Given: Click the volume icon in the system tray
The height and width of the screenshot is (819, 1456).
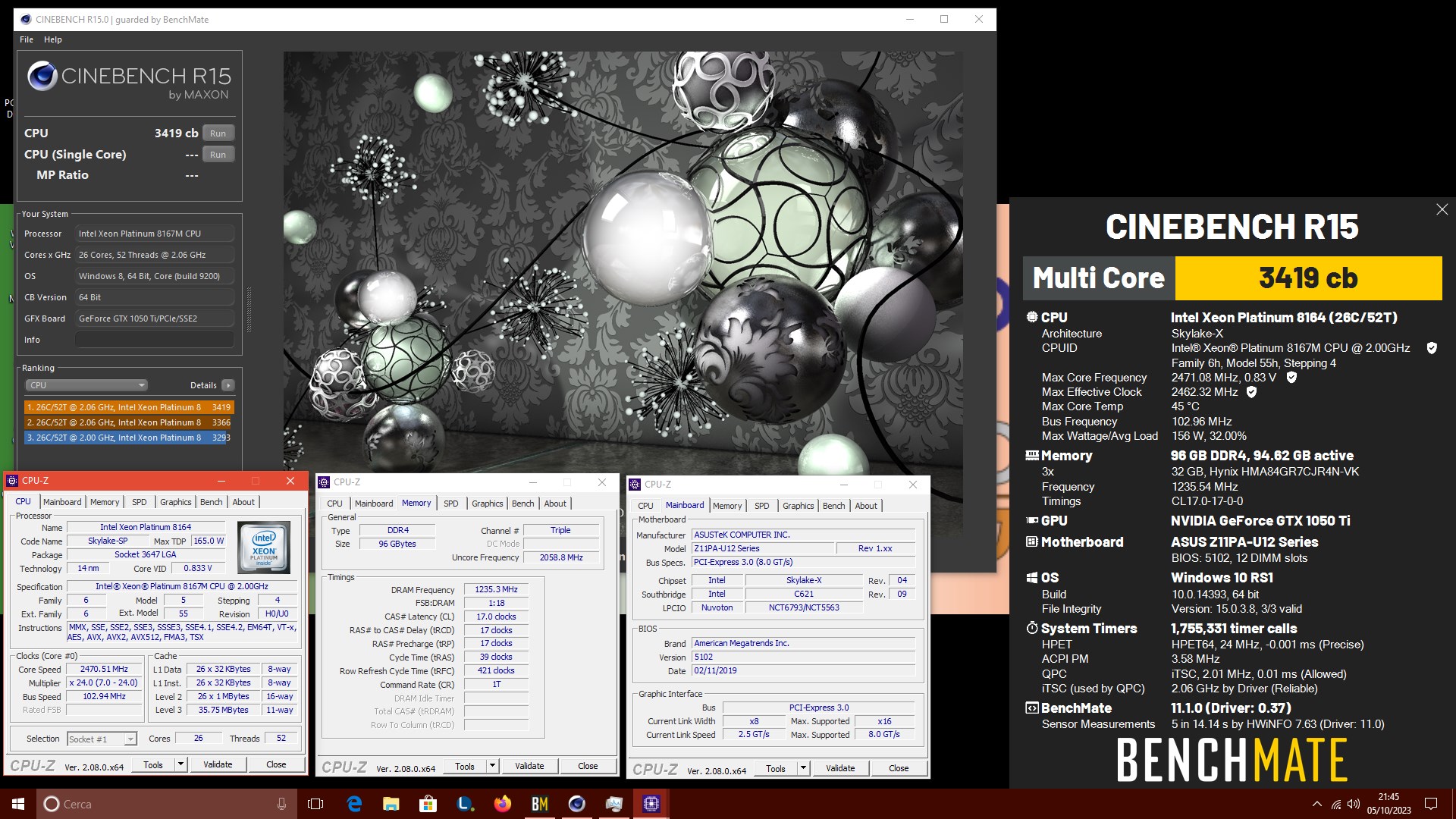Looking at the screenshot, I should 1354,804.
